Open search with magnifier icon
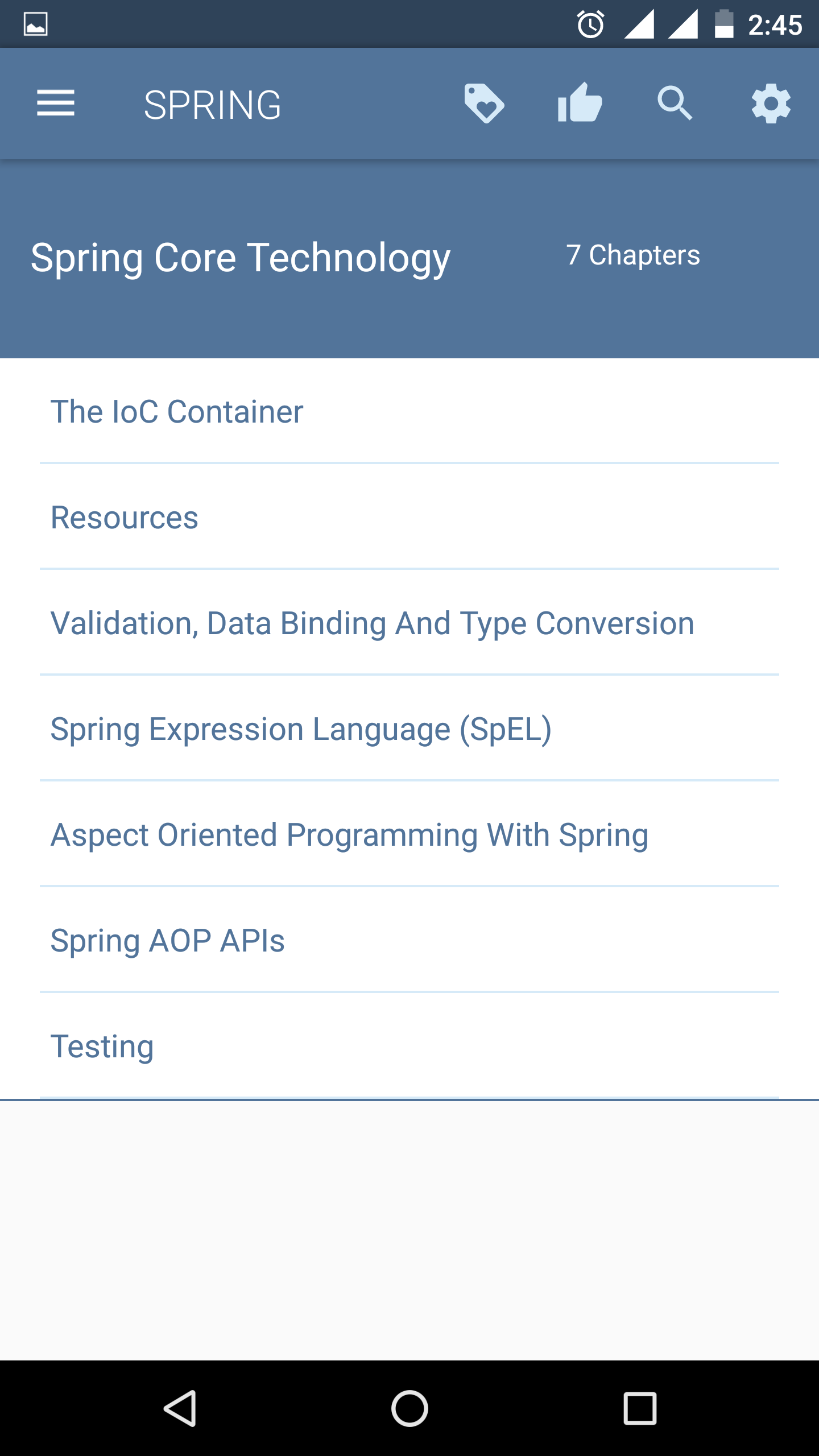 click(675, 104)
